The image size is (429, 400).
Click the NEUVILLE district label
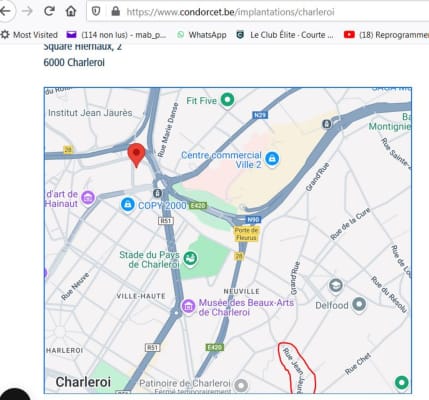[241, 292]
